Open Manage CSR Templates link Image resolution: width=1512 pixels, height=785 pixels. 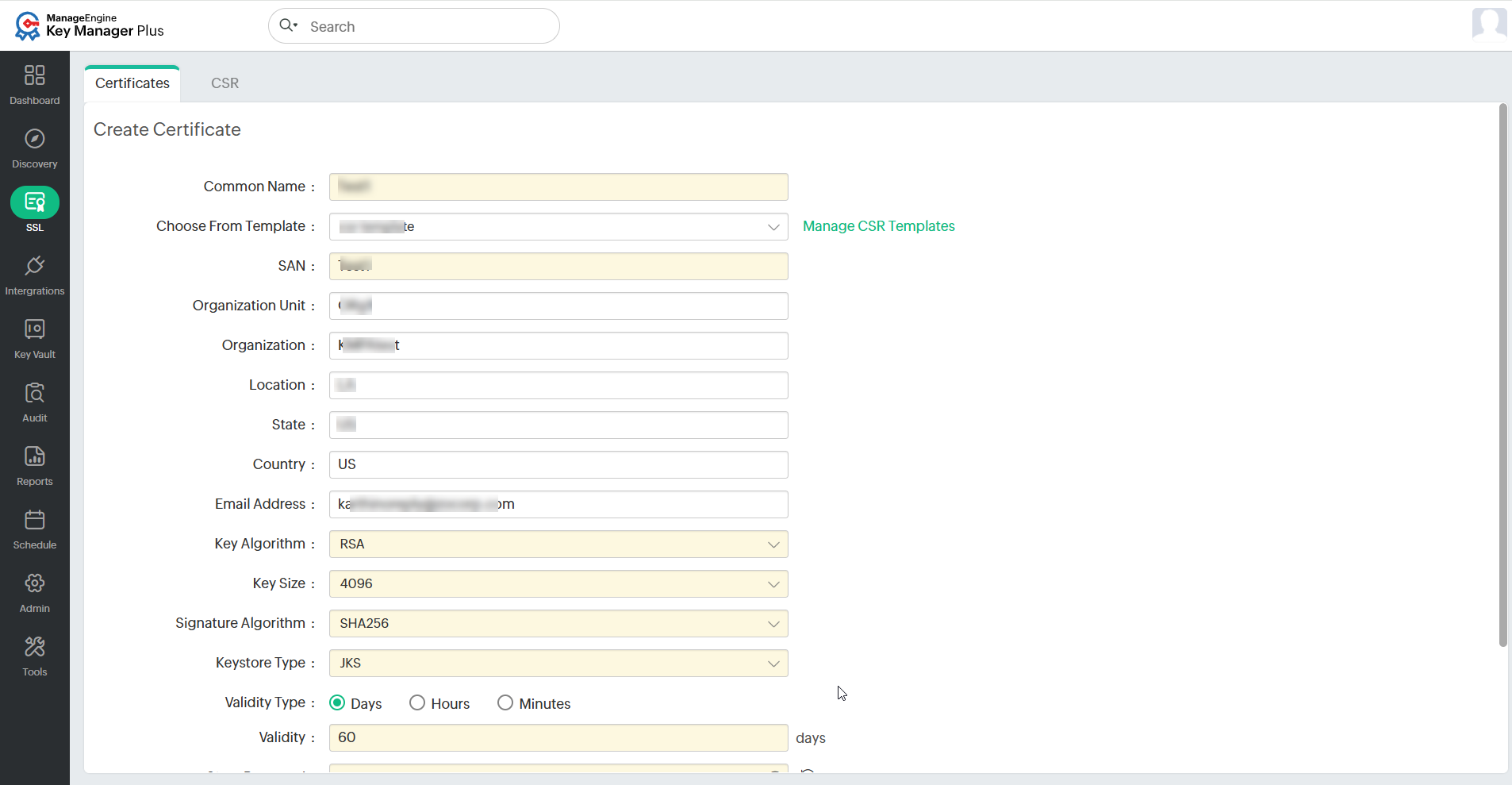879,226
